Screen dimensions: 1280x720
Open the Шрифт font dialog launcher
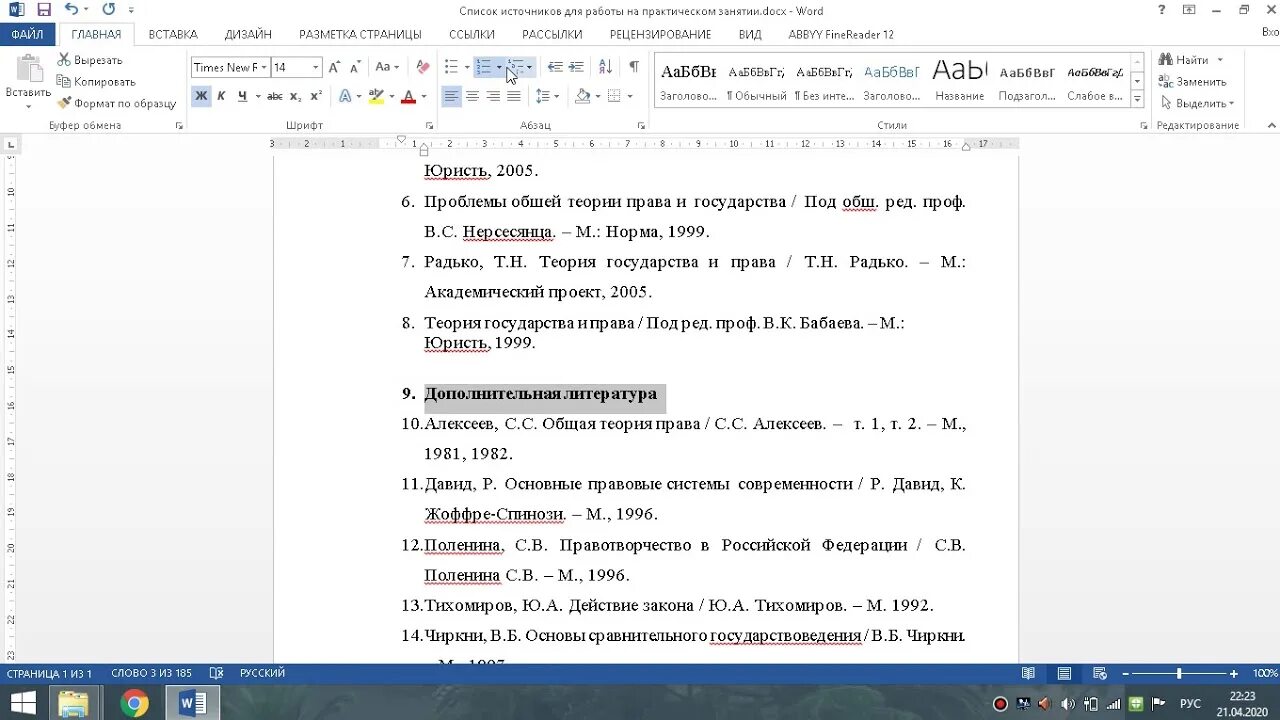pyautogui.click(x=431, y=126)
